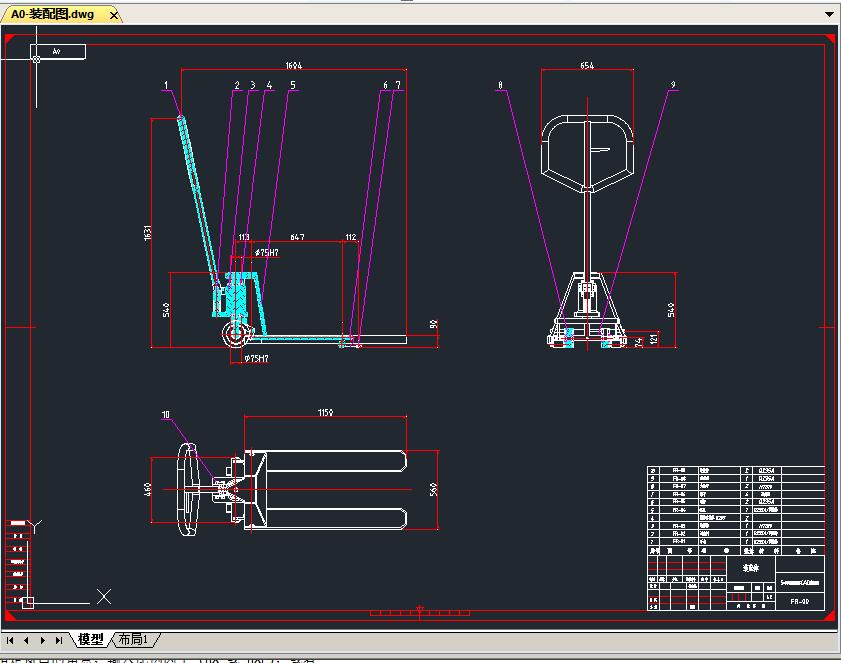The height and width of the screenshot is (663, 841).
Task: Jump to the last layout tab arrow
Action: coord(59,640)
